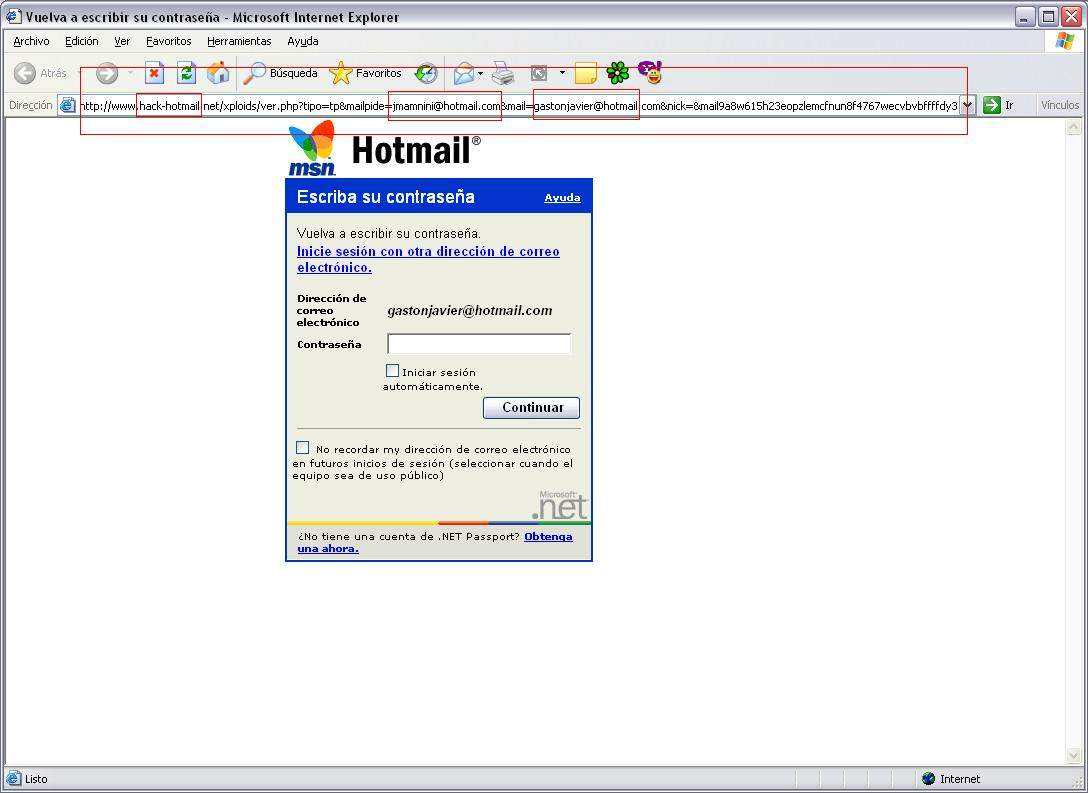Image resolution: width=1088 pixels, height=793 pixels.
Task: Open the Búsqueda search pane
Action: [280, 73]
